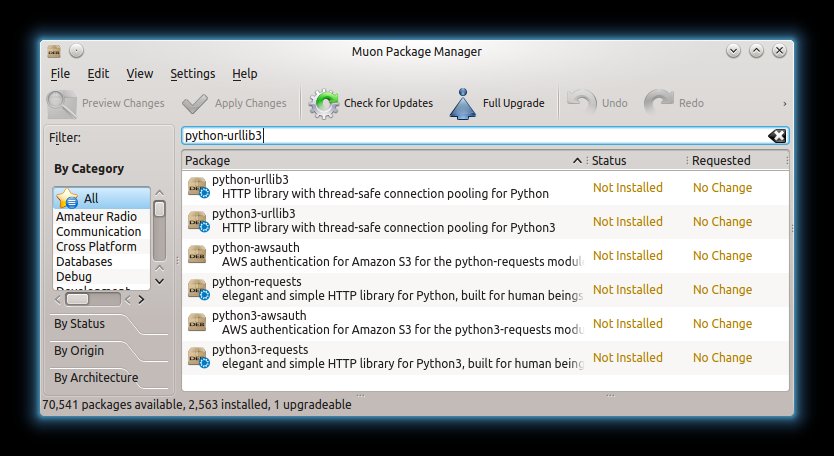The width and height of the screenshot is (834, 456).
Task: Click the Redo arrow icon
Action: coord(658,103)
